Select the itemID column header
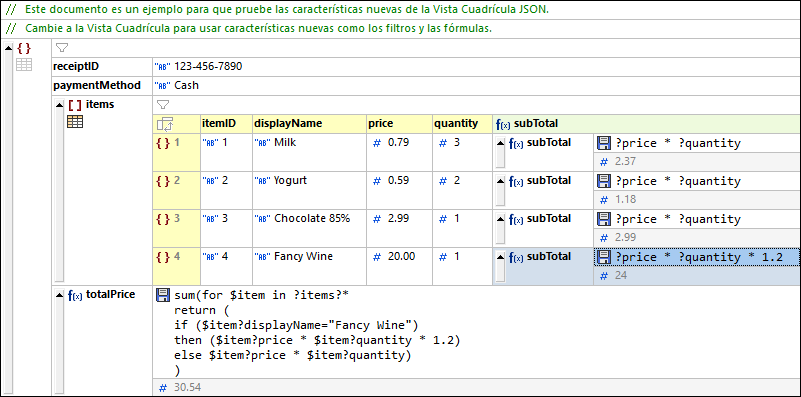 point(226,124)
